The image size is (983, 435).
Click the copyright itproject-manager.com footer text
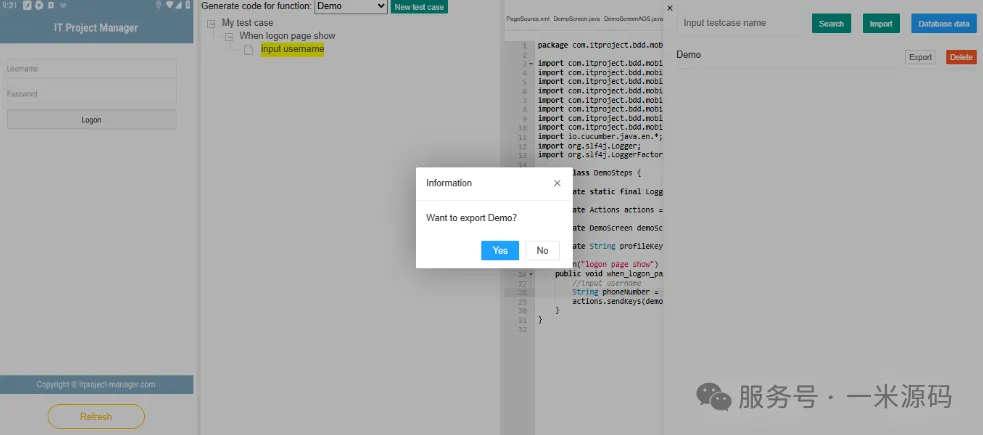coord(96,384)
